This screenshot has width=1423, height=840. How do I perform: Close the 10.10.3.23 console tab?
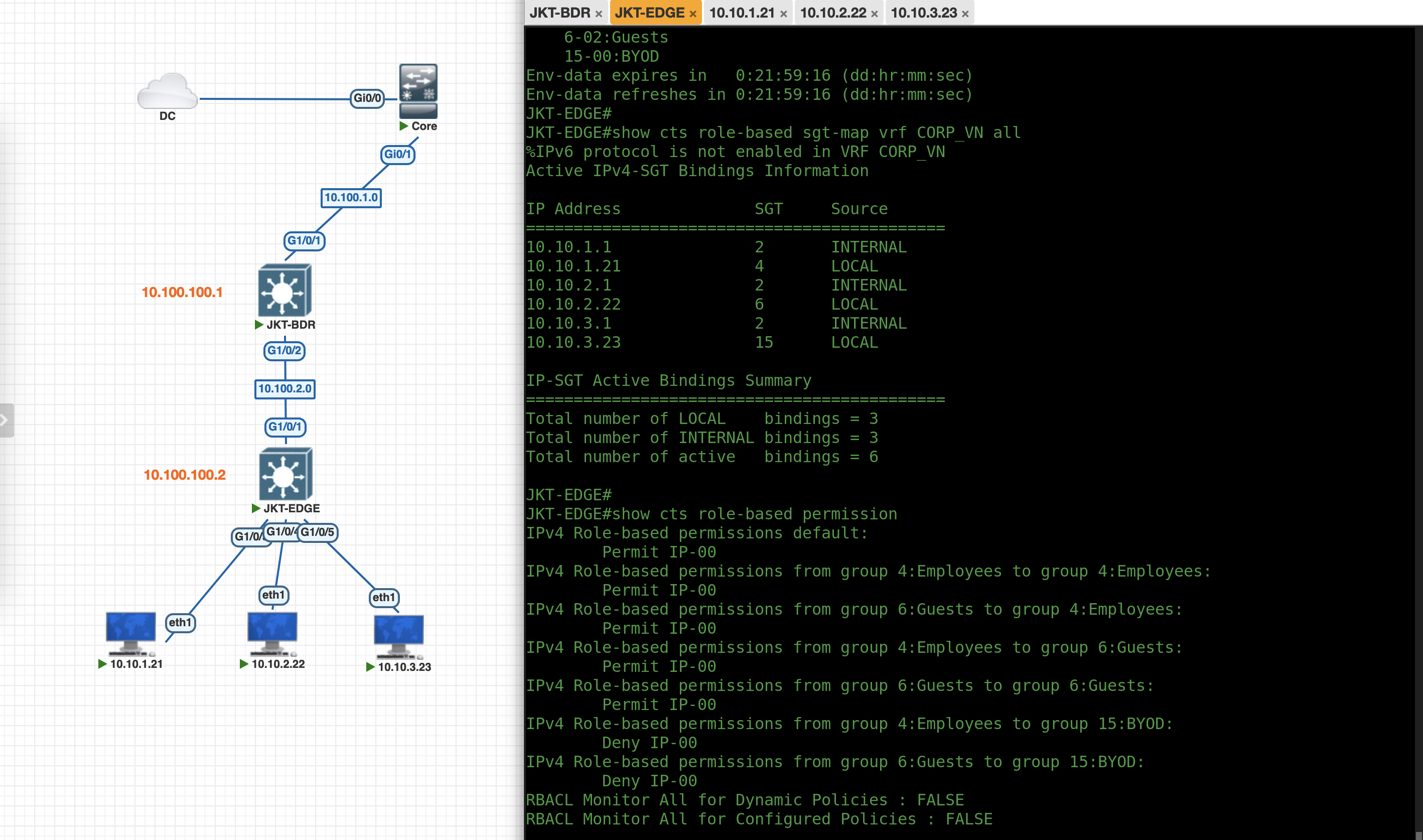tap(965, 14)
